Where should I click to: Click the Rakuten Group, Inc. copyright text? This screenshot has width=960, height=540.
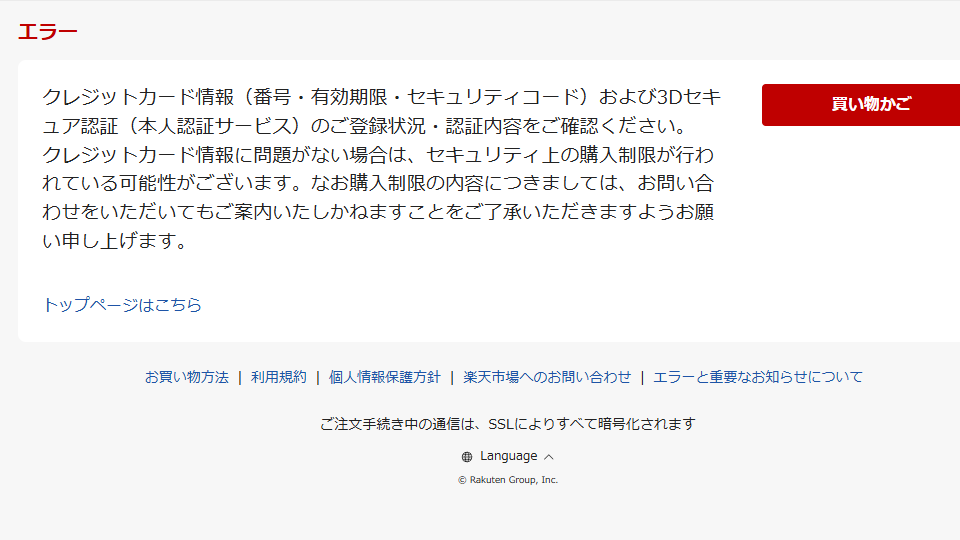514,480
